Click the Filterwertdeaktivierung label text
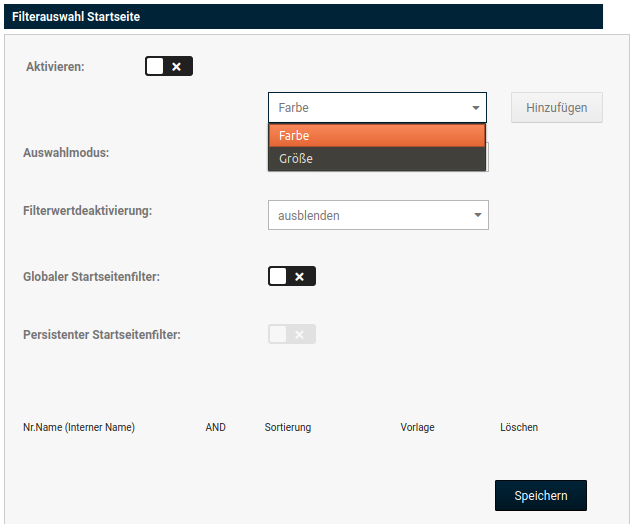 tap(88, 212)
